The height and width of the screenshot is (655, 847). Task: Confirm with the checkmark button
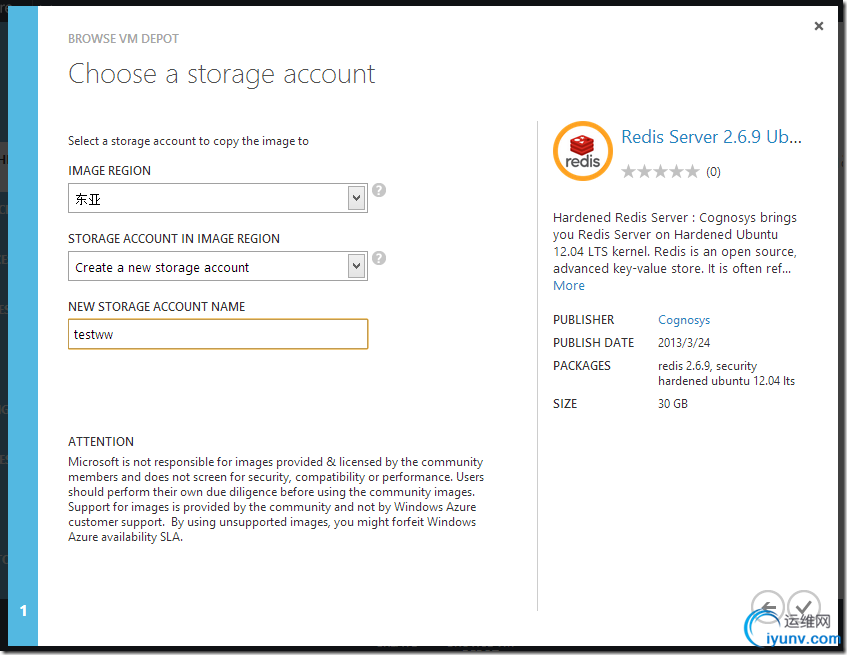803,606
